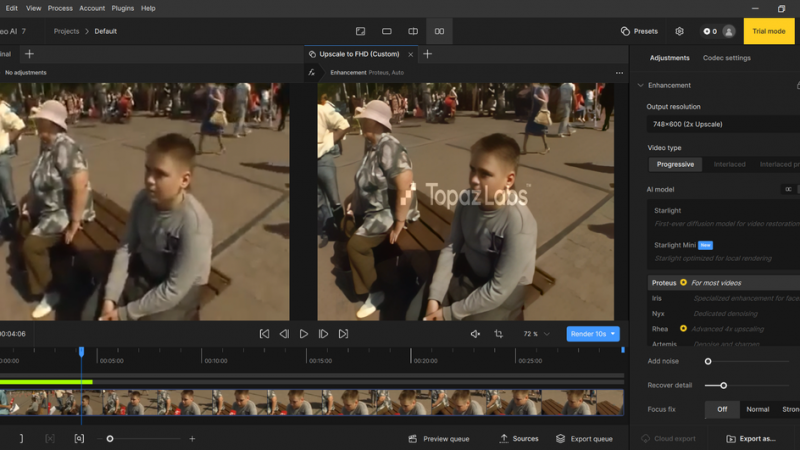The height and width of the screenshot is (450, 800).
Task: Click the credits counter showing 0
Action: 710,31
